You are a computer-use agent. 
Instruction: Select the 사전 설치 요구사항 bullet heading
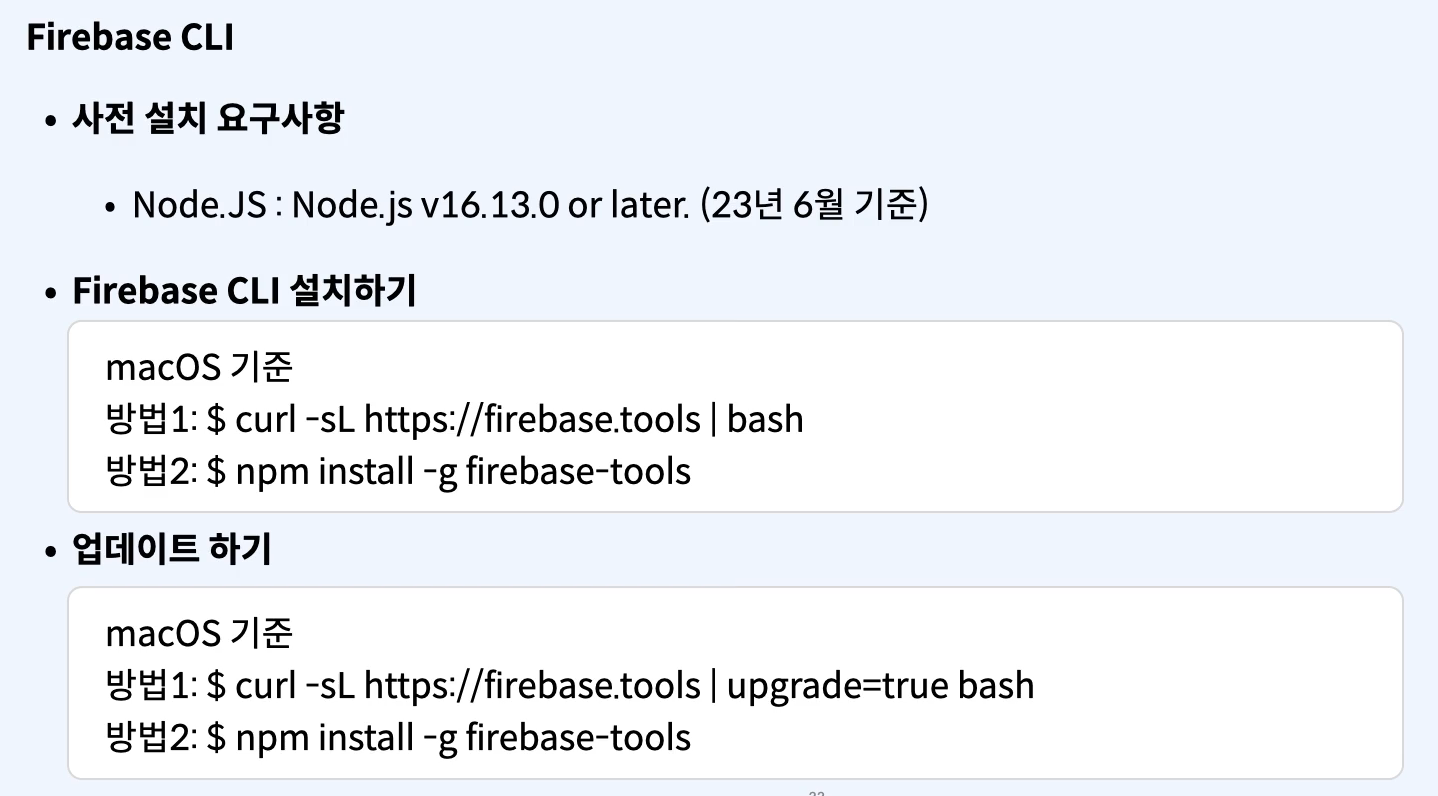tap(209, 120)
